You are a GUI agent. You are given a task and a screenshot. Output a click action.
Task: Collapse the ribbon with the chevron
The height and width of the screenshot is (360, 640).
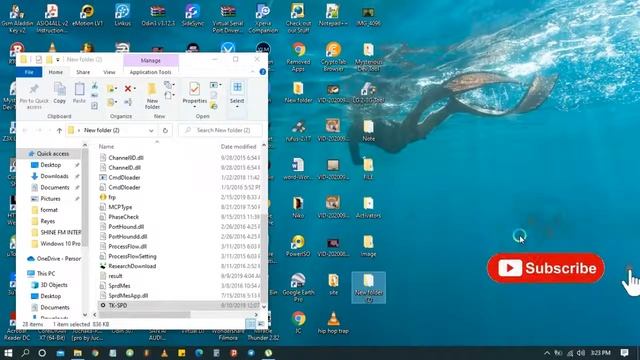point(252,72)
